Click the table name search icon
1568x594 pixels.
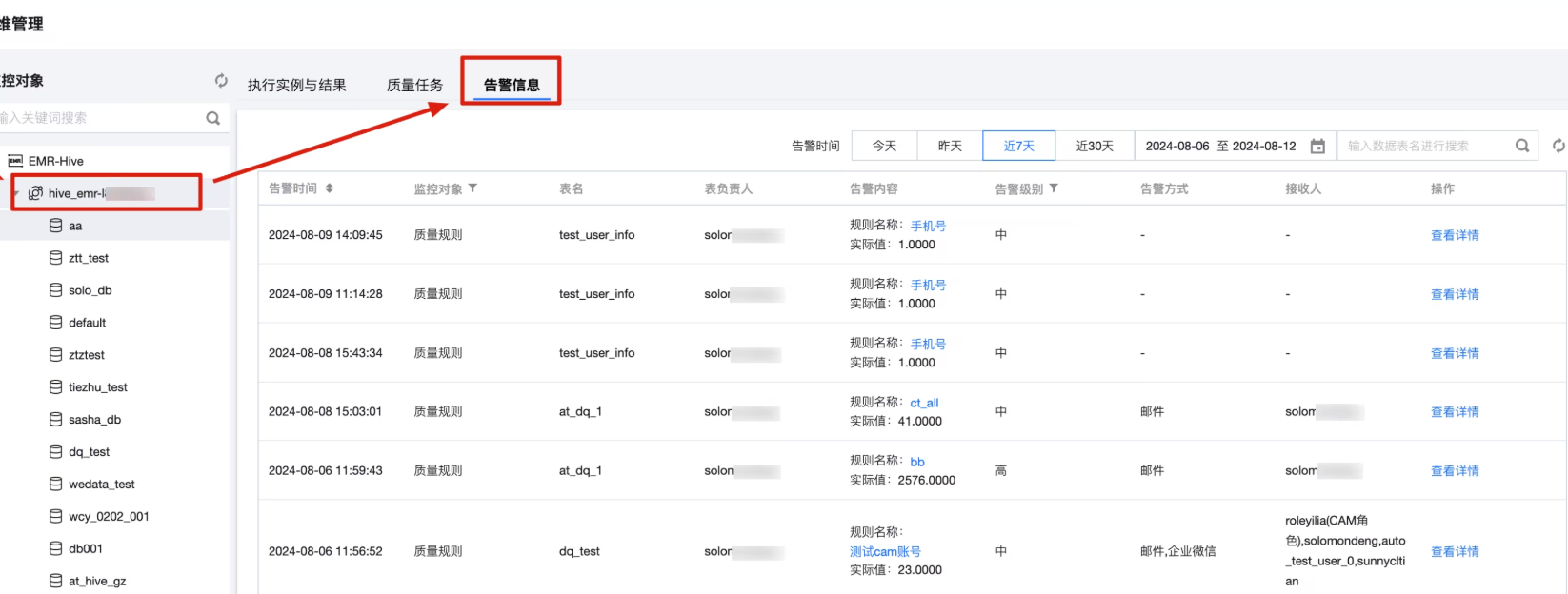(1521, 146)
